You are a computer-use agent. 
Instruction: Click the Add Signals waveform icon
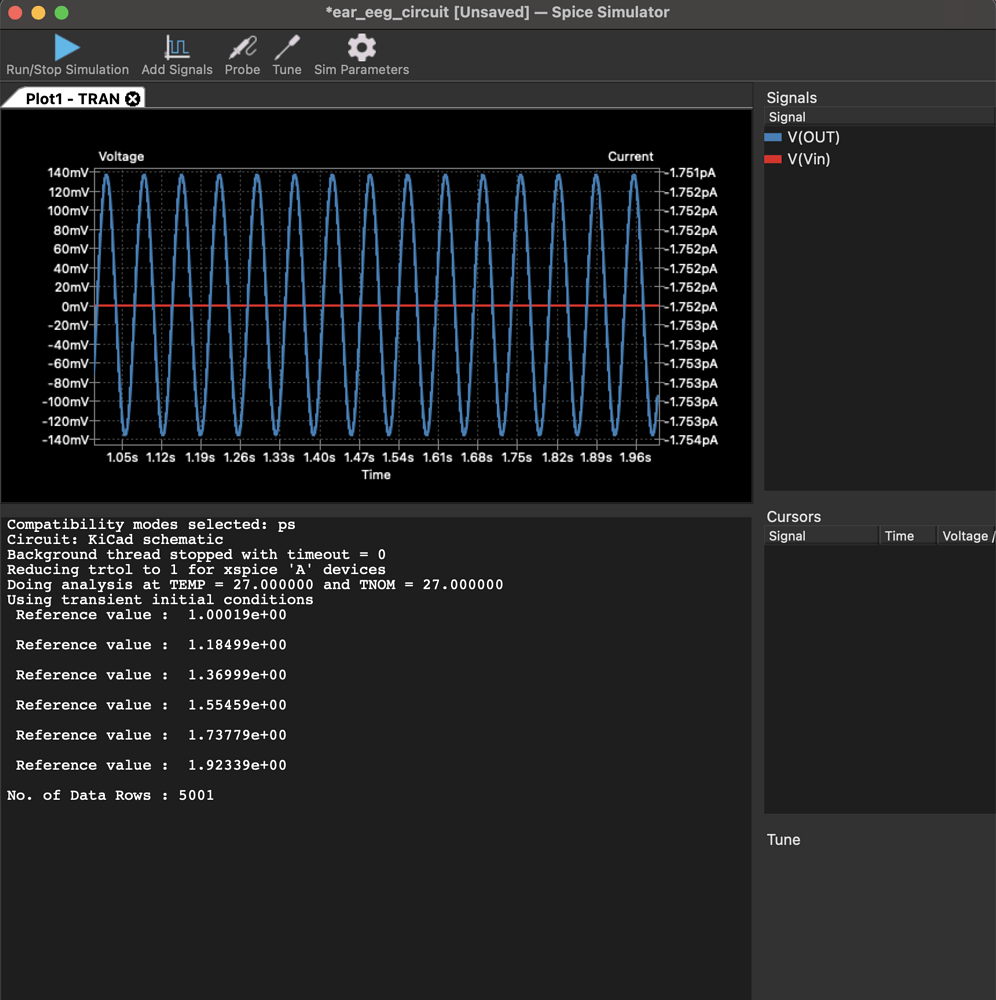point(177,44)
